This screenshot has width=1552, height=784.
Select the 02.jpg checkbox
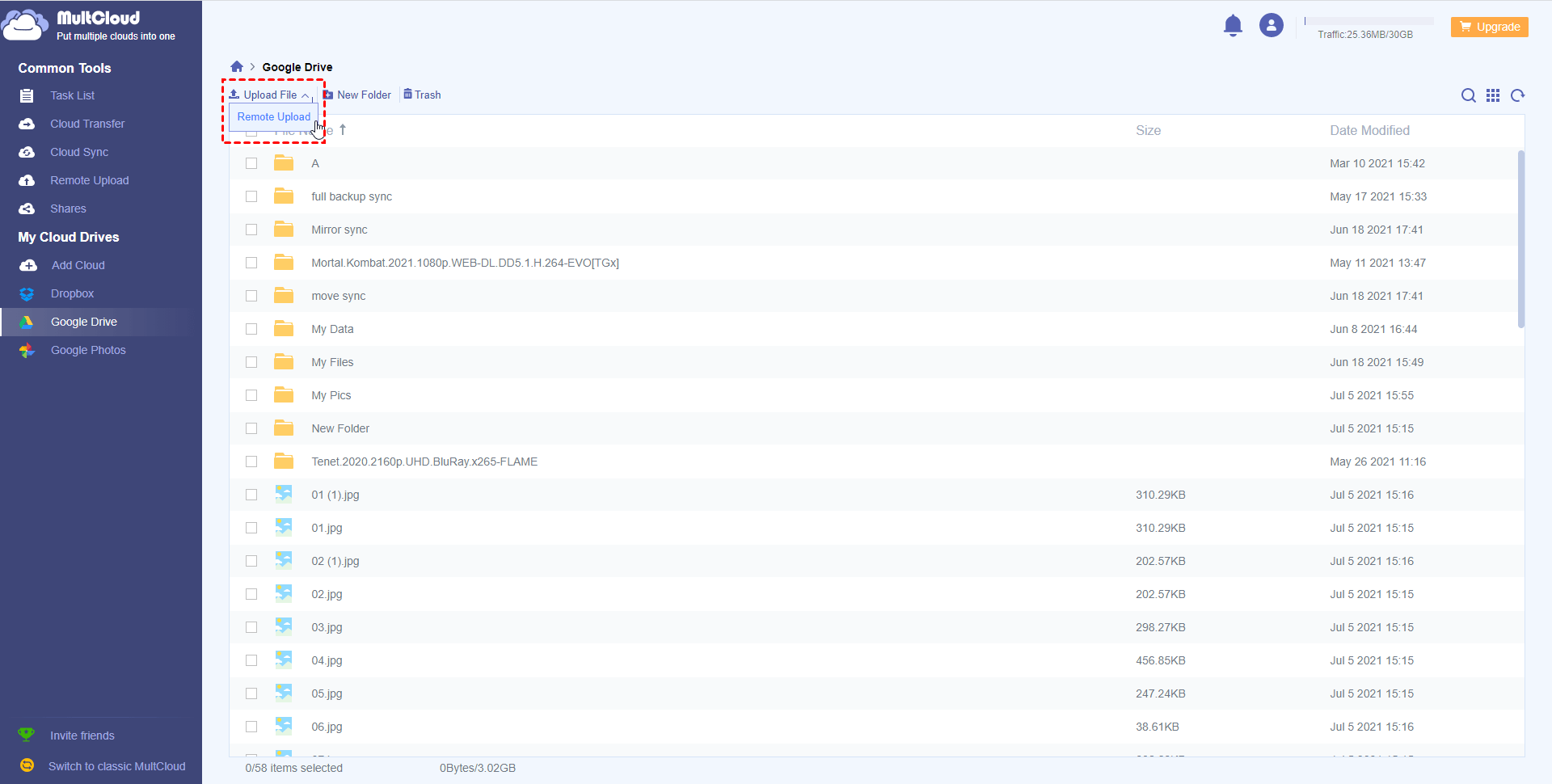pyautogui.click(x=251, y=594)
